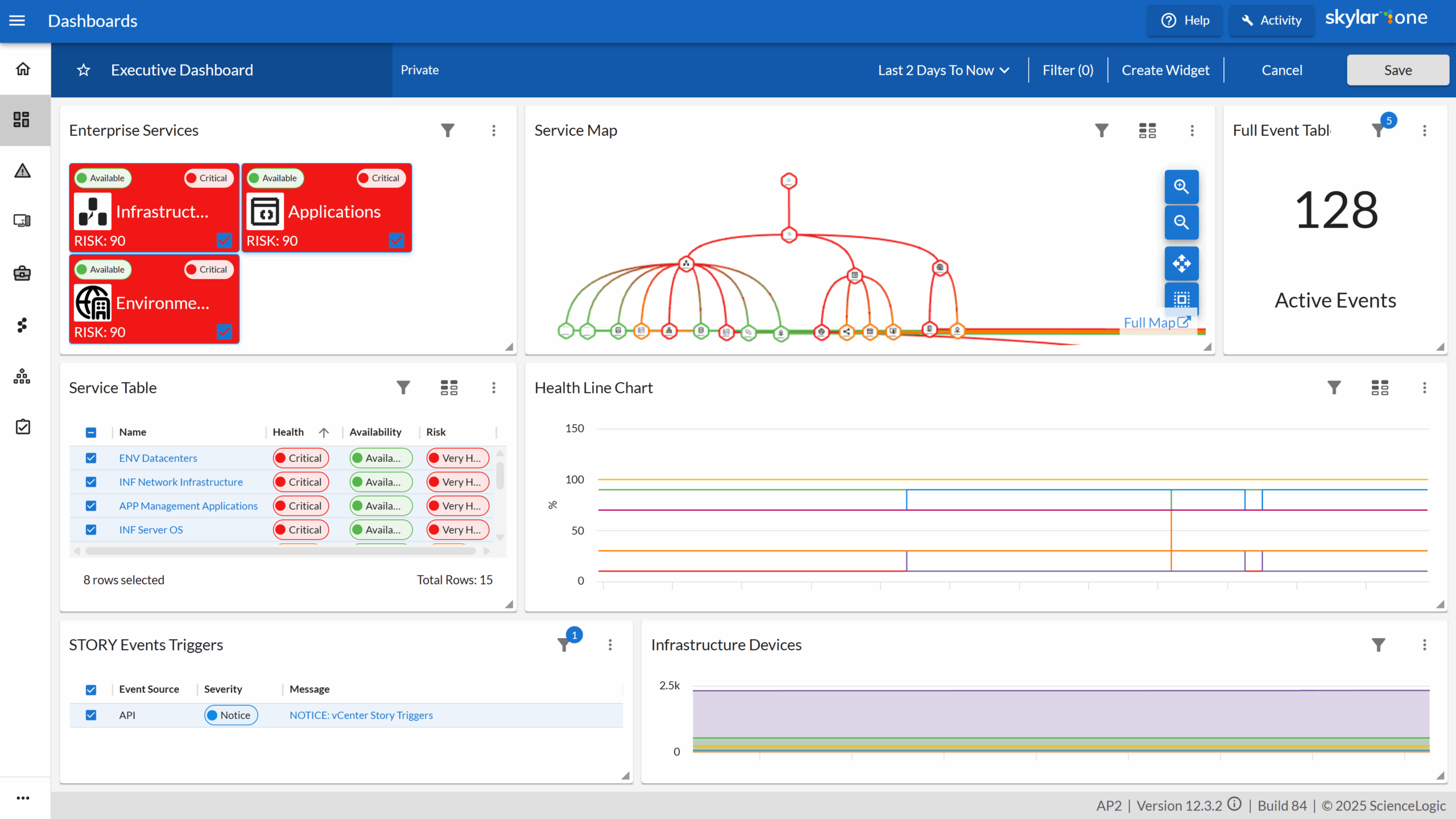
Task: Fit the Service Map to screen
Action: [1182, 298]
